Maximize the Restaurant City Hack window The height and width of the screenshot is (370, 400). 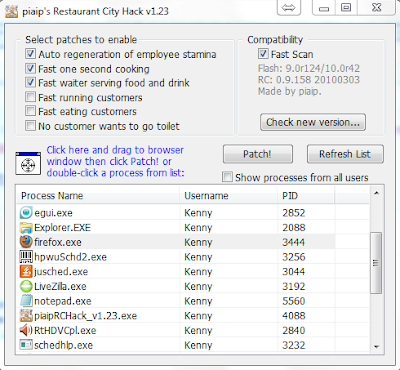click(x=346, y=8)
